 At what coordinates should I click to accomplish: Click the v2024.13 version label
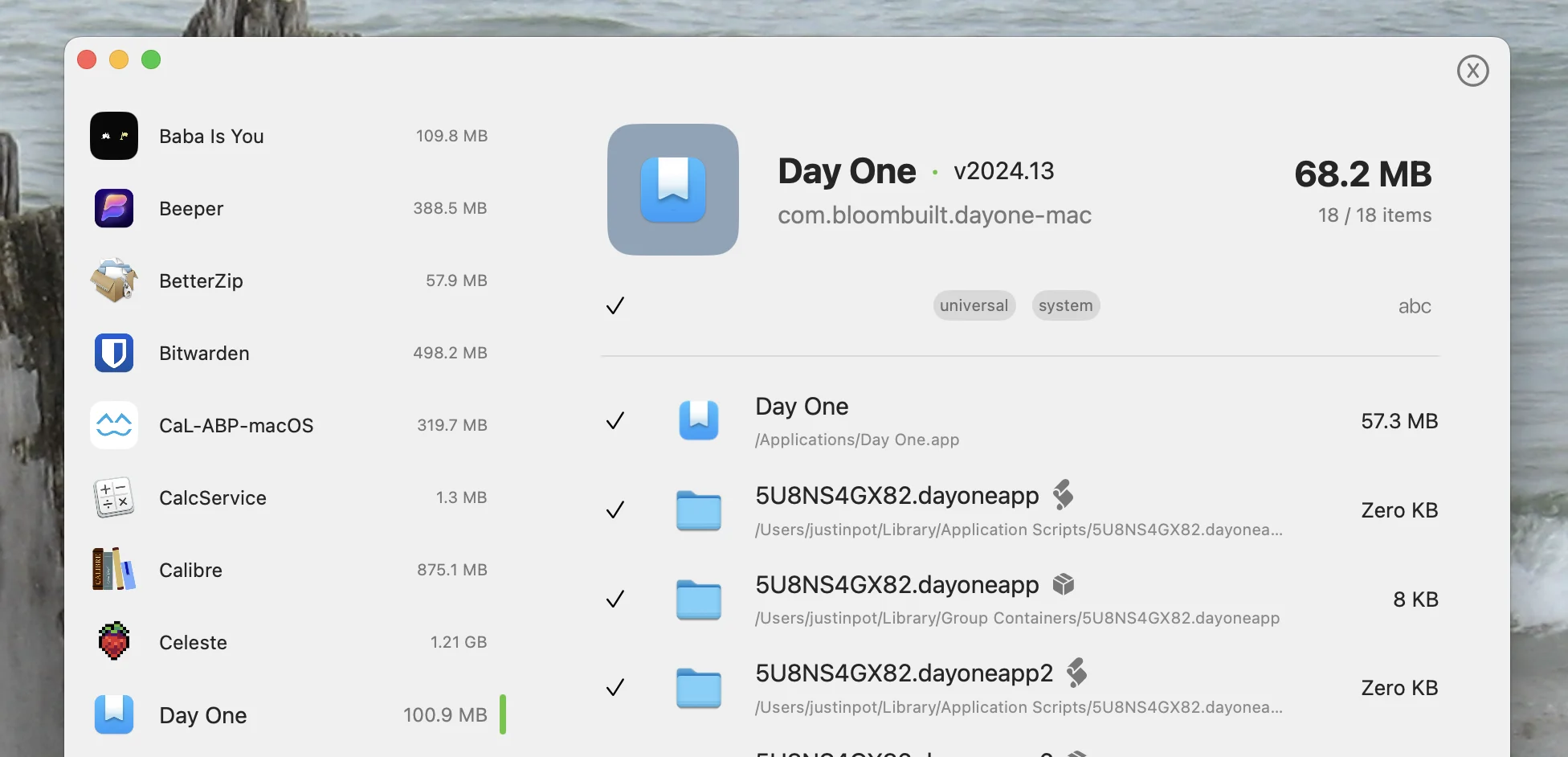(x=1004, y=171)
